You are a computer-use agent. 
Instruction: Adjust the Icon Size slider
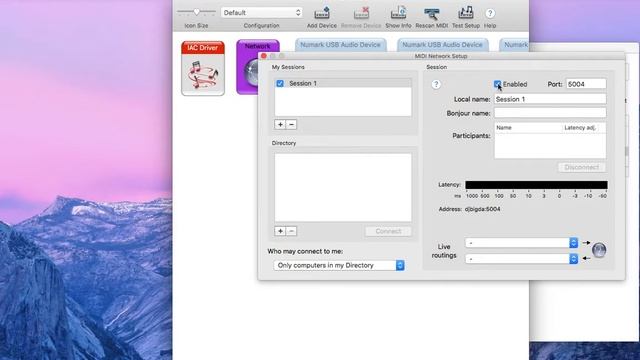click(196, 12)
